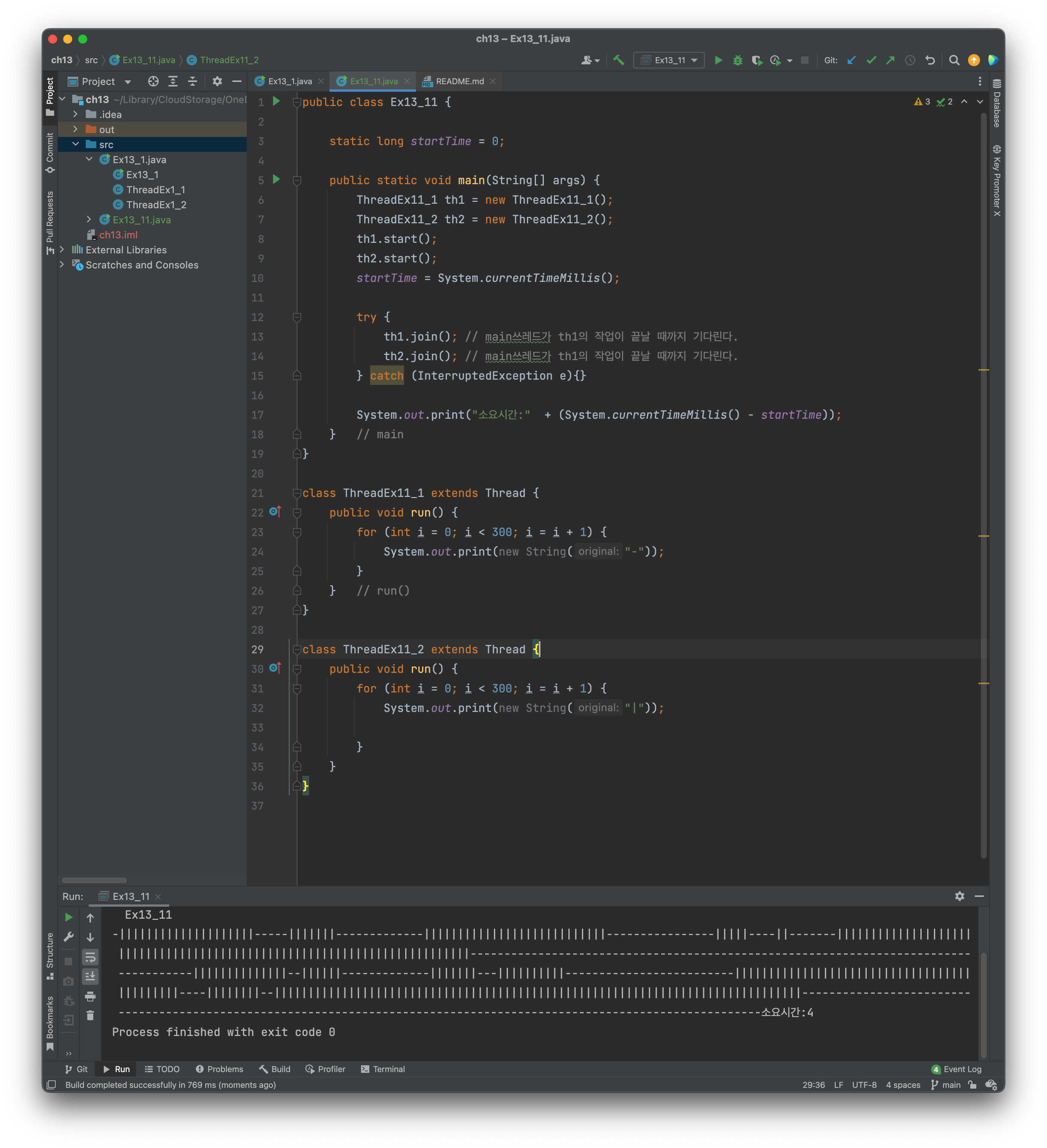Click the Git update project arrow
The image size is (1047, 1148).
click(851, 60)
